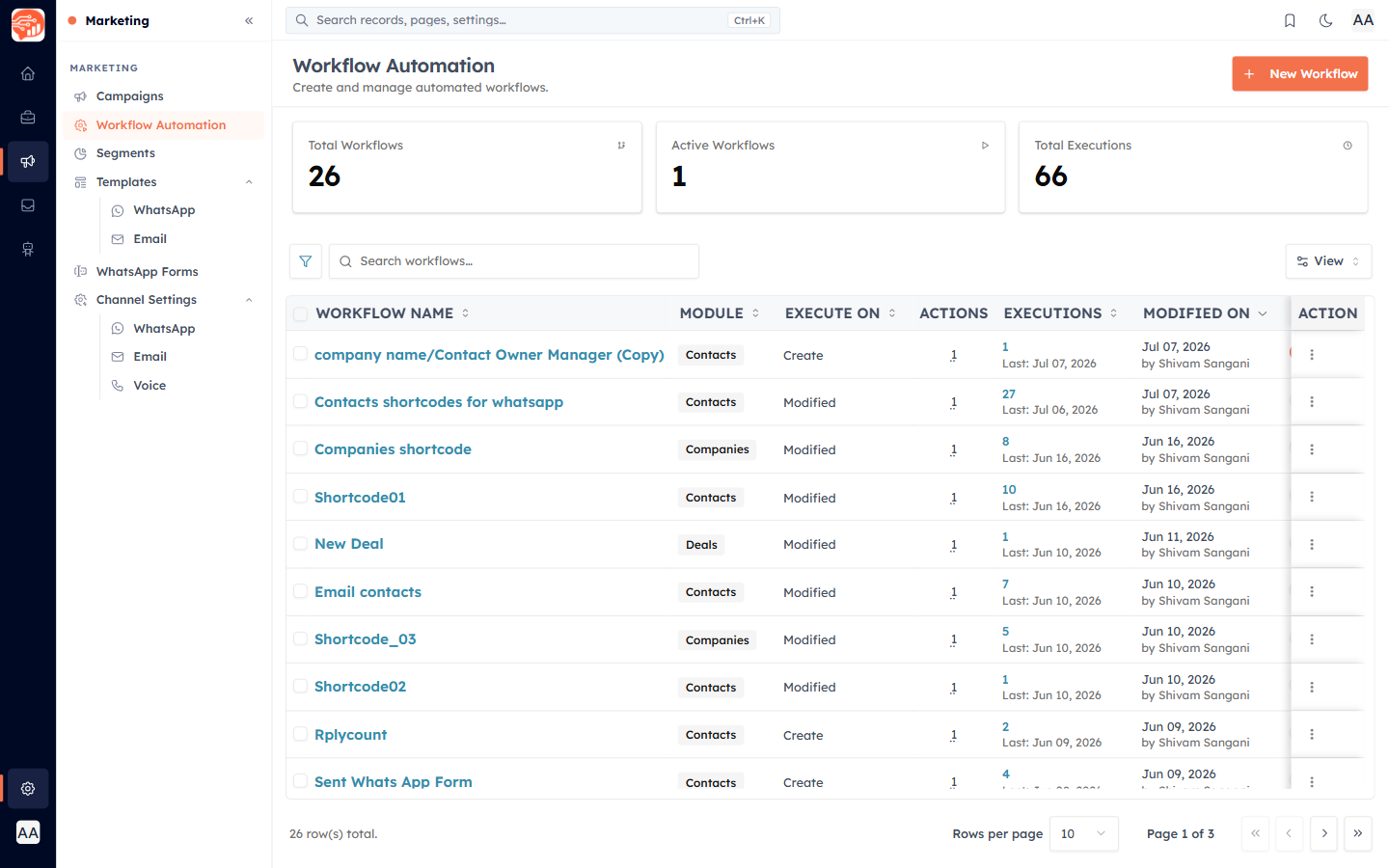The height and width of the screenshot is (868, 1389).
Task: Open row actions for Shortcode01
Action: coord(1312,497)
